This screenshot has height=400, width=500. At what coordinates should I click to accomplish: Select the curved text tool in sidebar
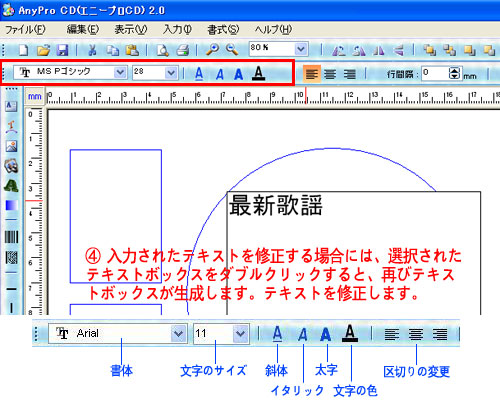point(11,127)
